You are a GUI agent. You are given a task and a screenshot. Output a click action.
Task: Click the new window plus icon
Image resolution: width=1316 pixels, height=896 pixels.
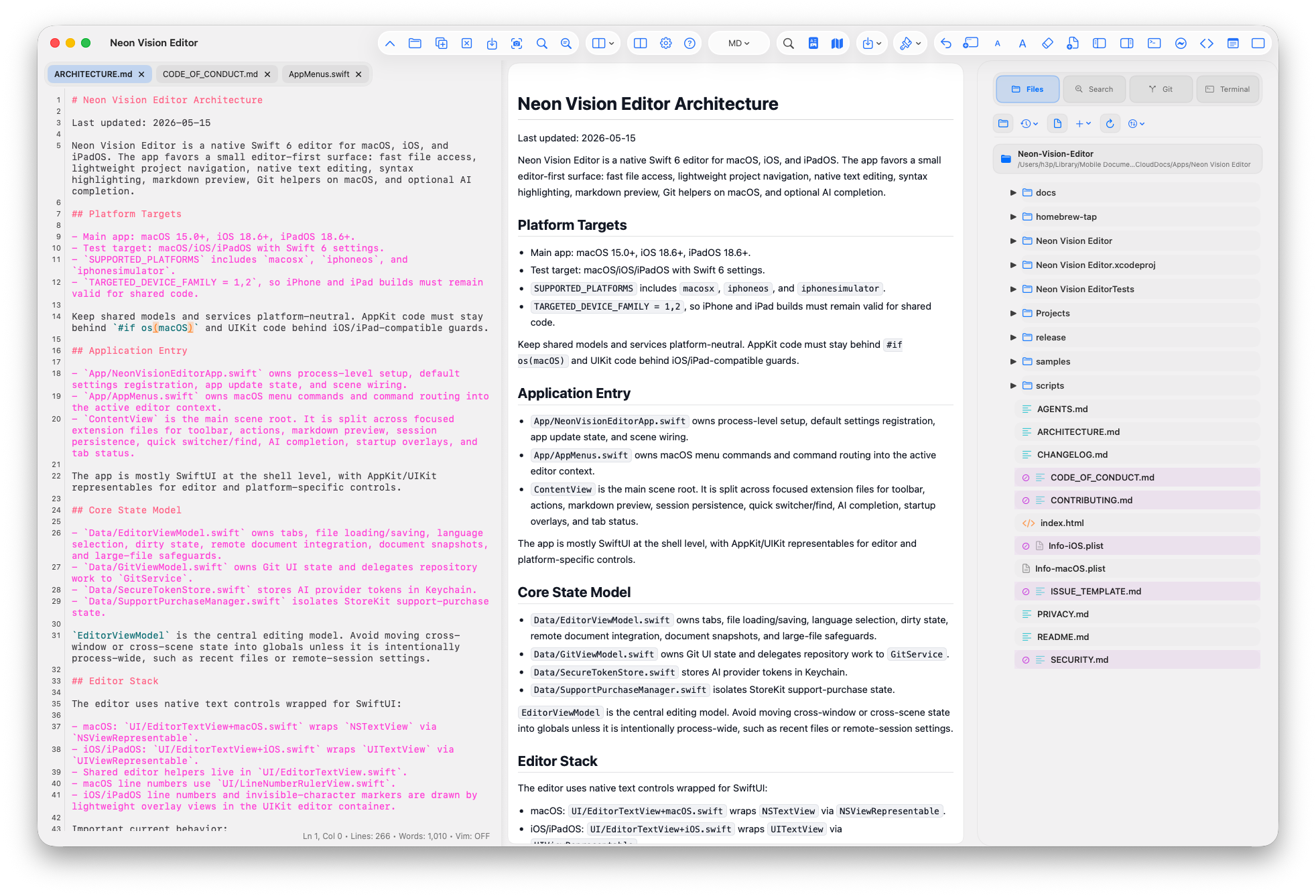pos(970,44)
